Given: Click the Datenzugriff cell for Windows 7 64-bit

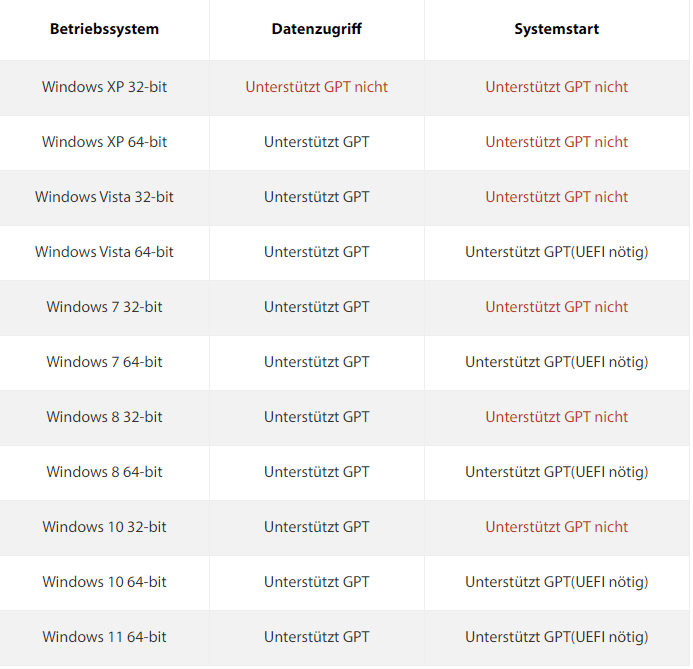Looking at the screenshot, I should click(x=316, y=362).
